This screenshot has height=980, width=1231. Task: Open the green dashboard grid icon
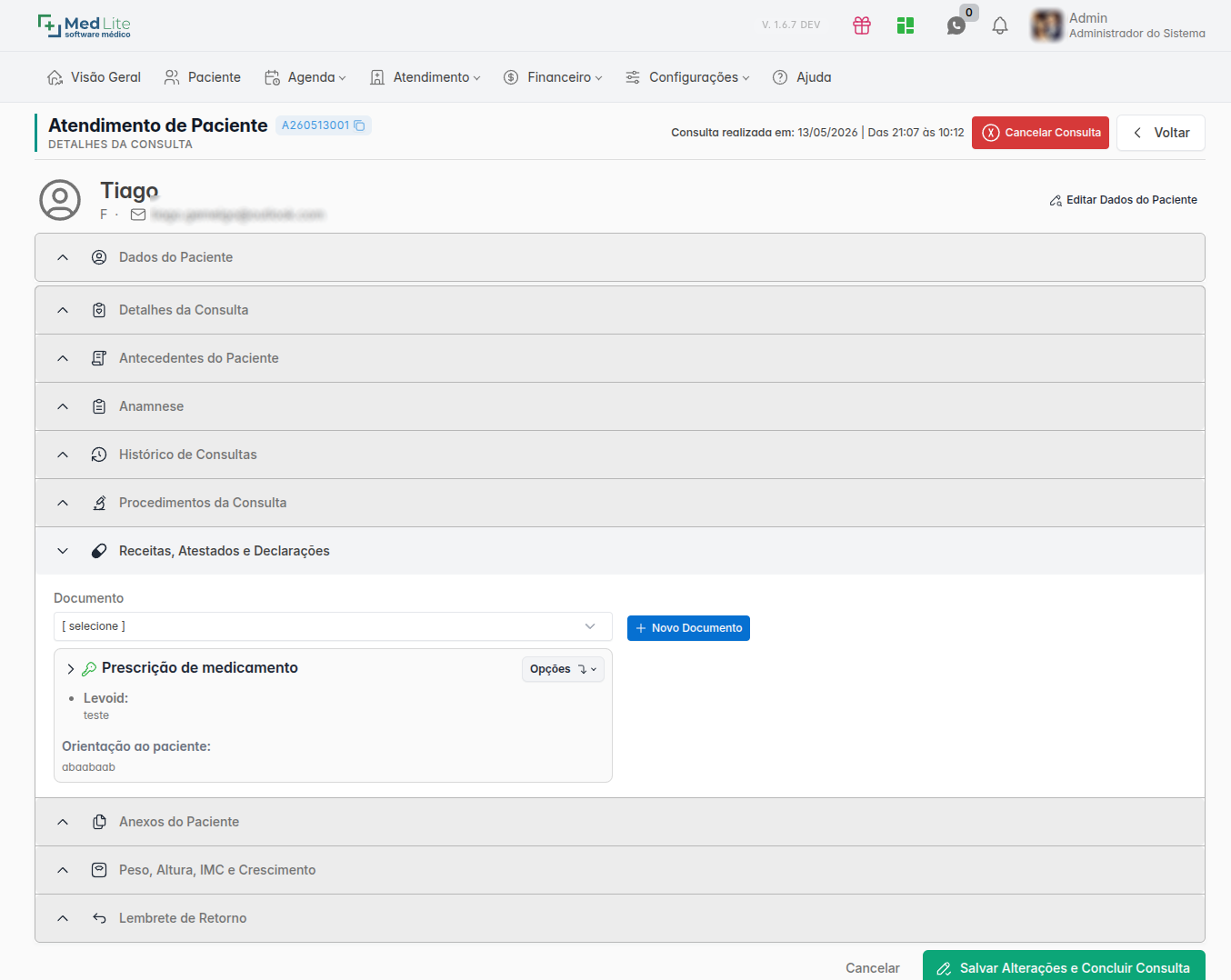(x=906, y=25)
